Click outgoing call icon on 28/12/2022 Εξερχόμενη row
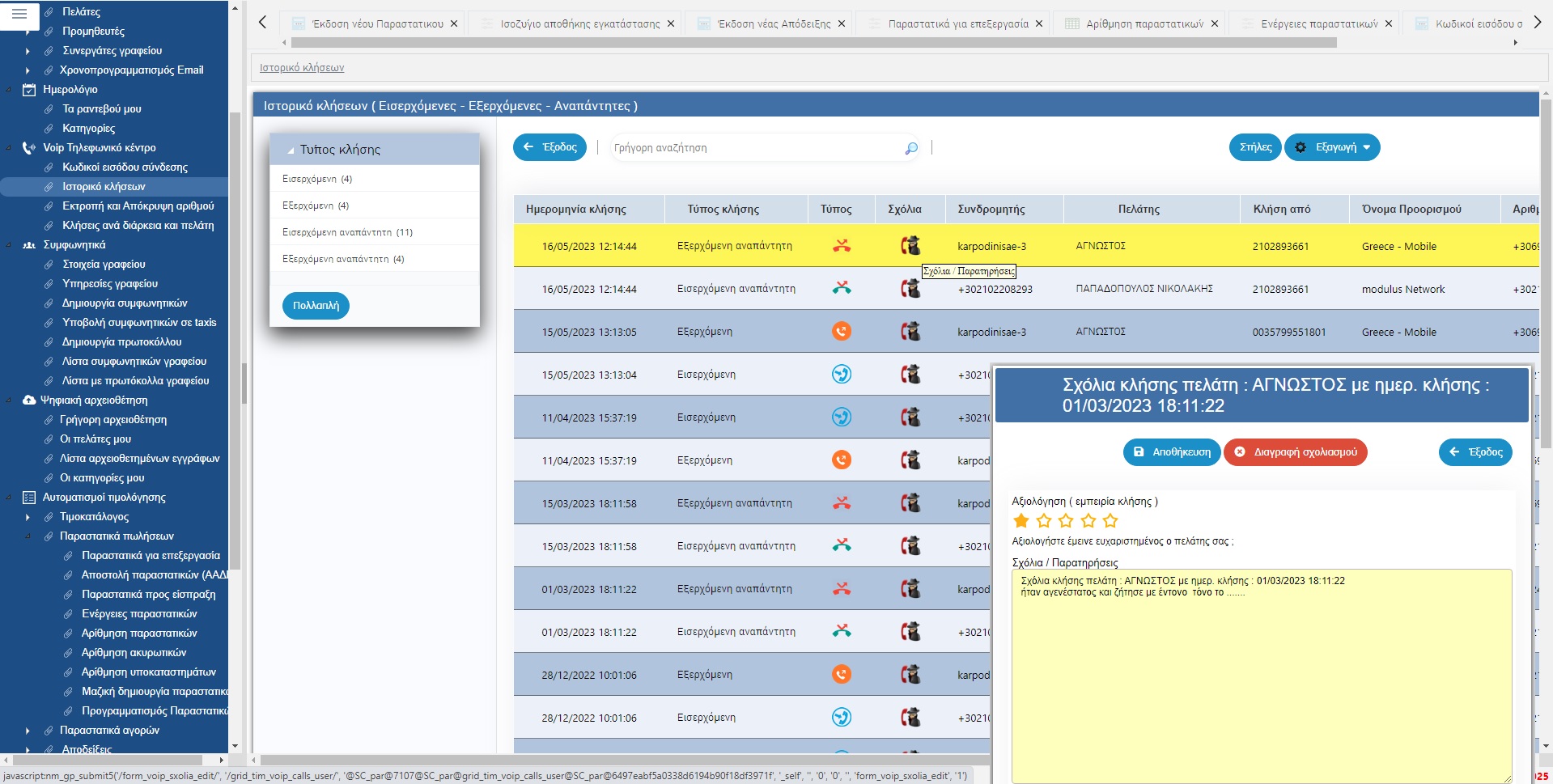The width and height of the screenshot is (1553, 784). [x=842, y=674]
